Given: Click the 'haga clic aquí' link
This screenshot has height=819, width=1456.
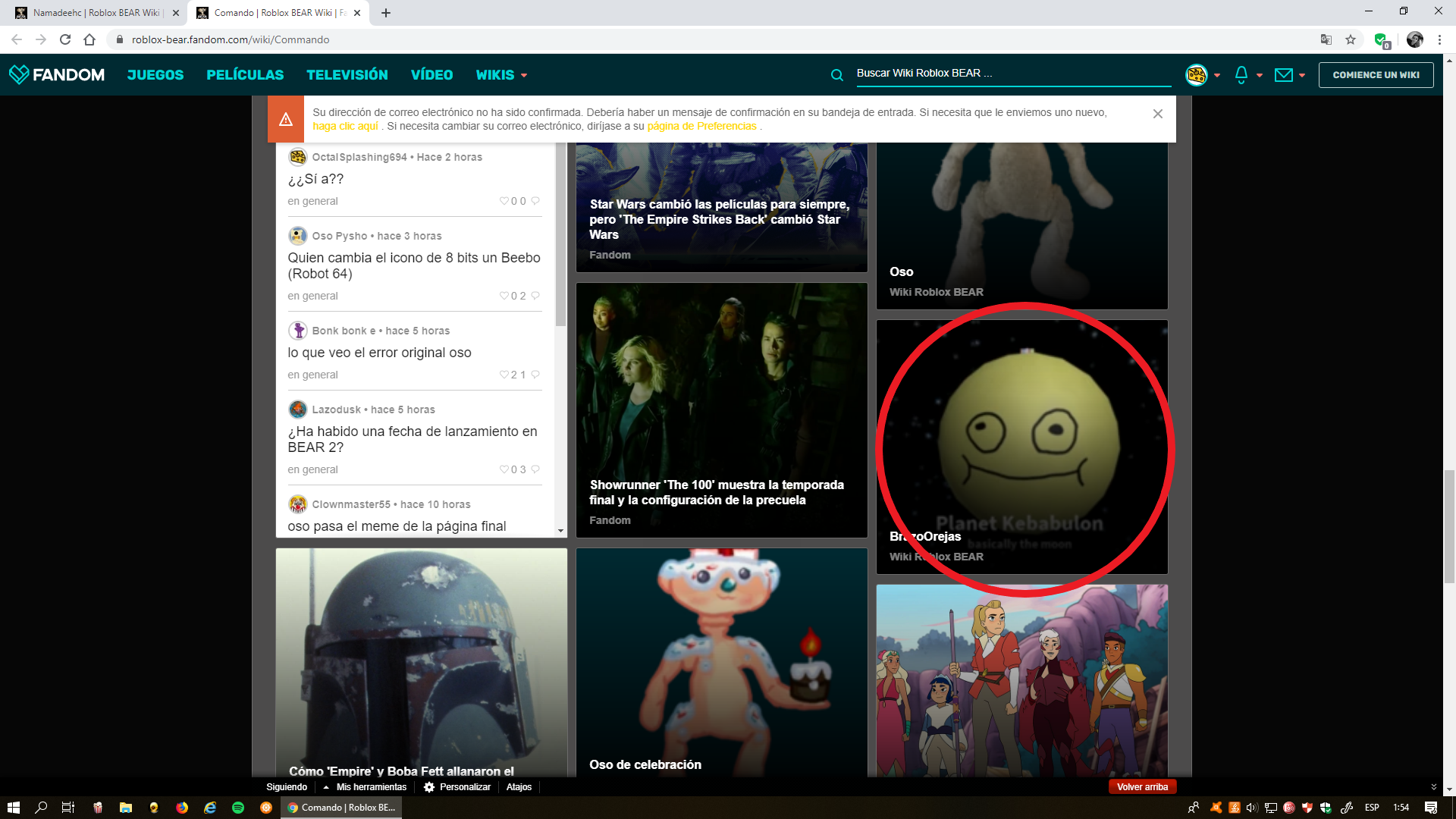Looking at the screenshot, I should point(345,126).
